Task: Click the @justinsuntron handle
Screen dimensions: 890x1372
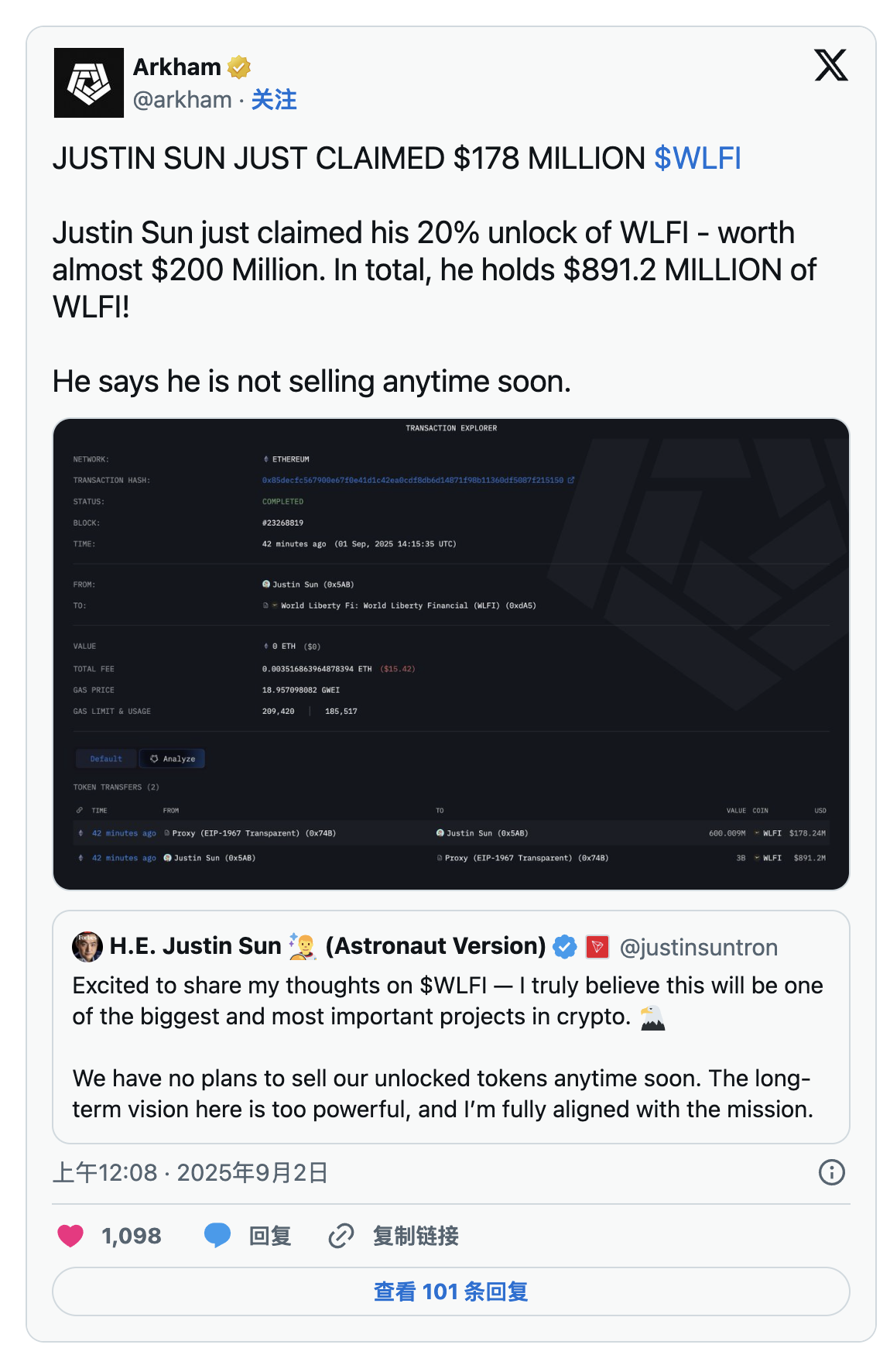Action: coord(698,947)
